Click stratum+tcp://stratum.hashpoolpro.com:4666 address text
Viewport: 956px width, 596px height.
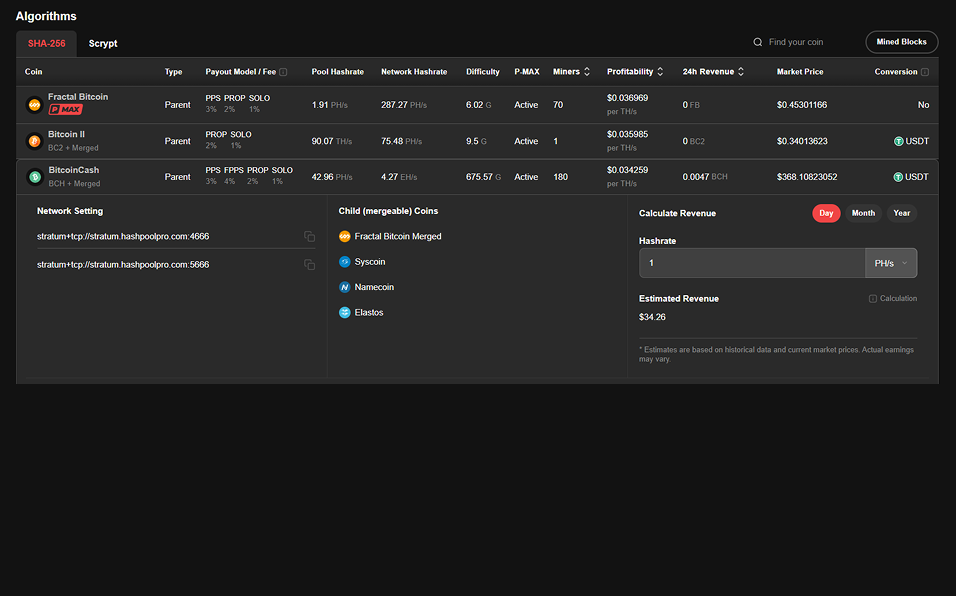coord(123,236)
